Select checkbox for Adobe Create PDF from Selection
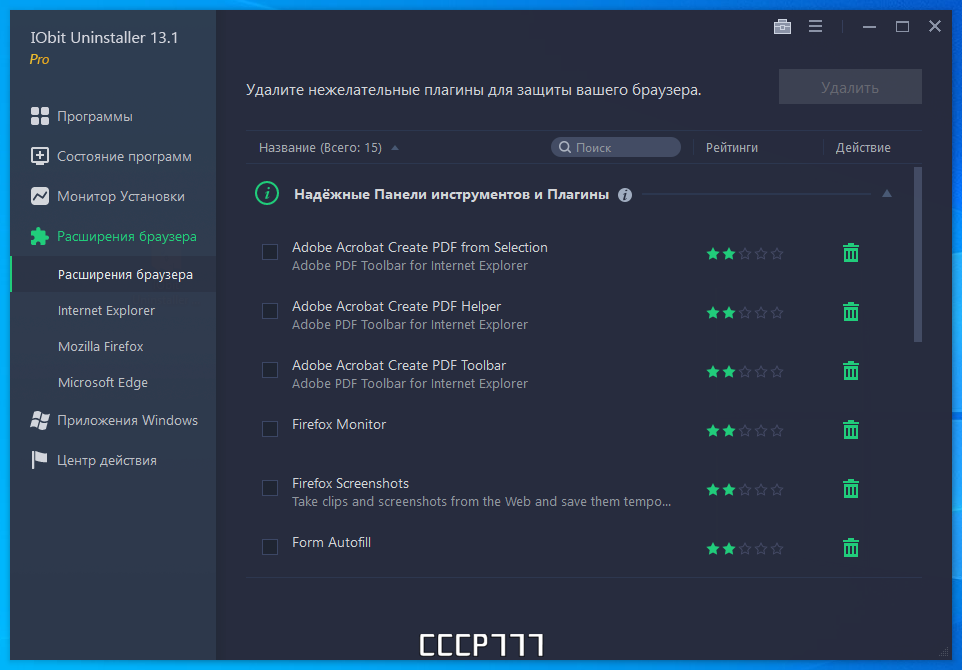This screenshot has width=962, height=670. 270,252
